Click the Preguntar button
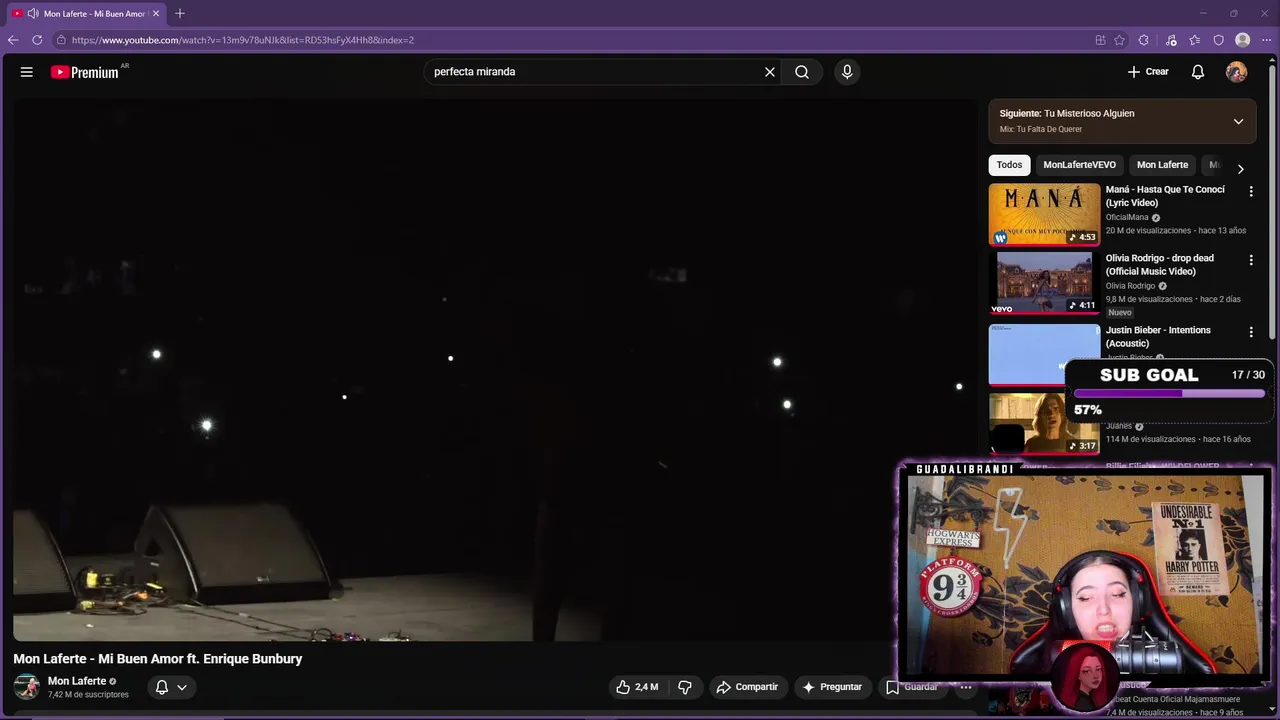Screen dimensions: 1280x720 [832, 687]
